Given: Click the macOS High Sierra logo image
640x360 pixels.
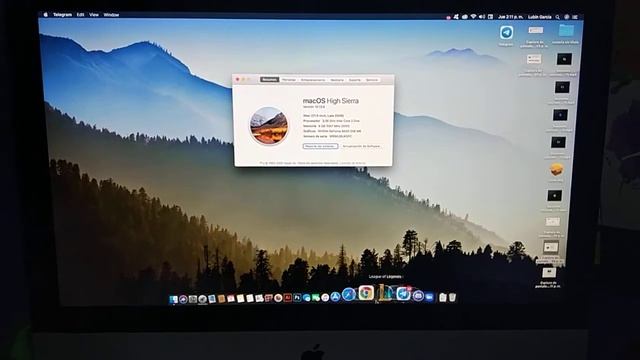Looking at the screenshot, I should click(269, 126).
